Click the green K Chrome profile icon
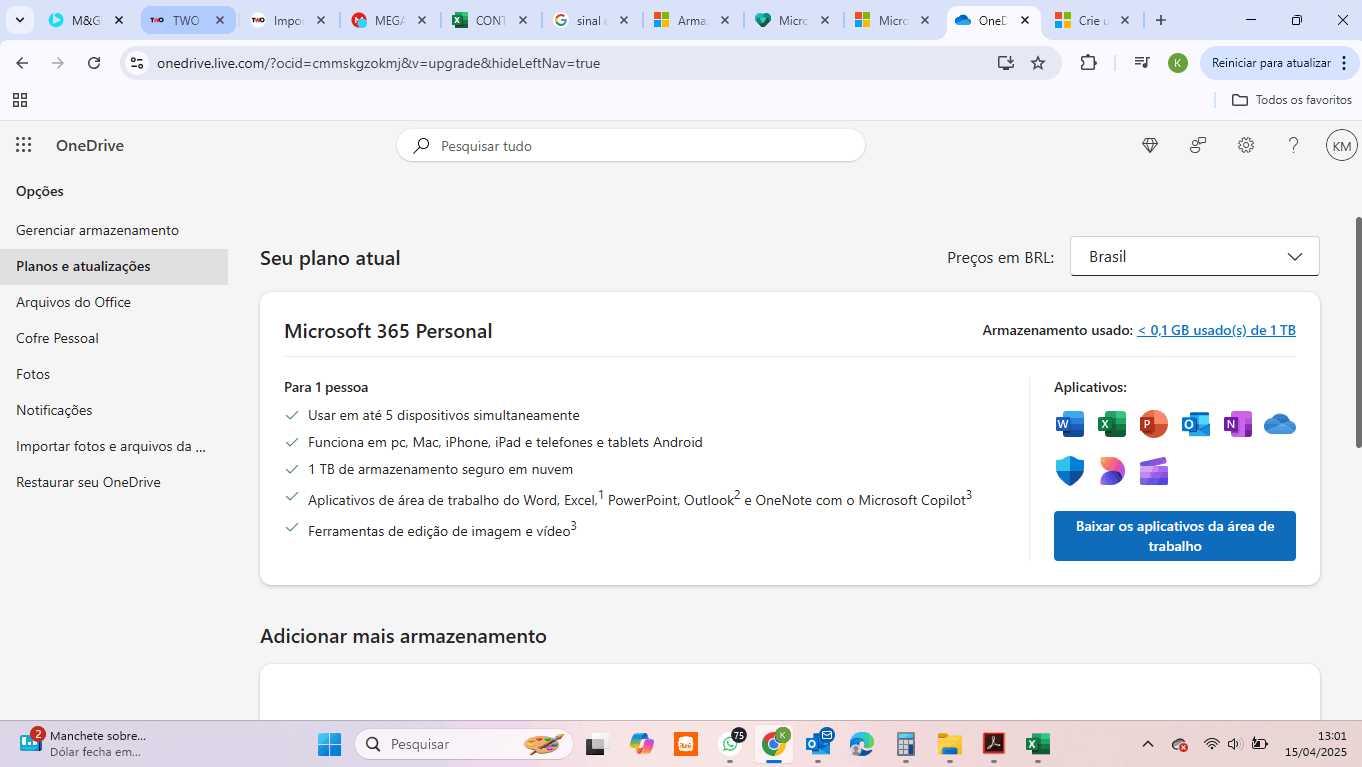The width and height of the screenshot is (1362, 767). [1178, 63]
